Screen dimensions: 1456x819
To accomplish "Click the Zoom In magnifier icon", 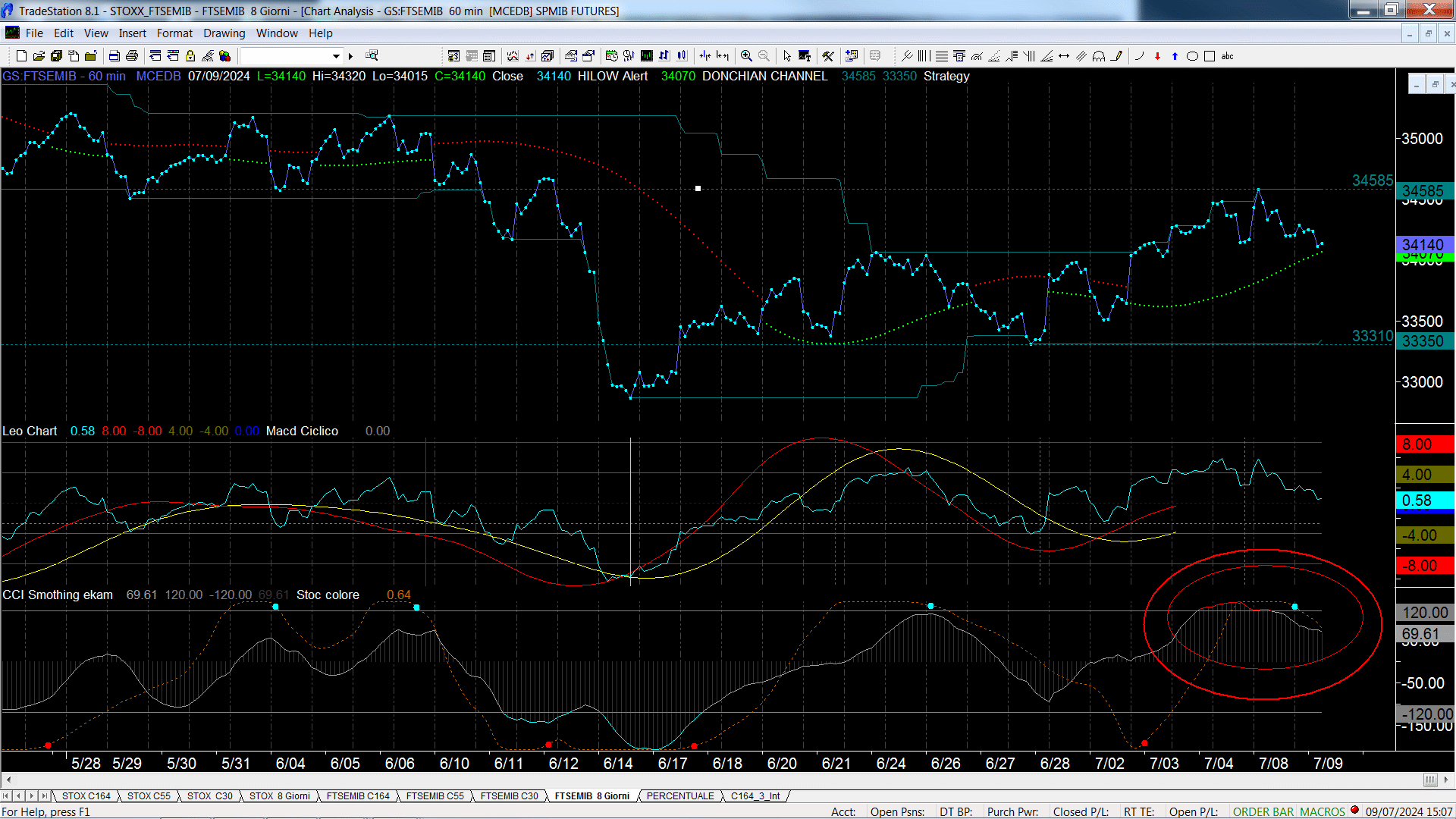I will point(746,55).
